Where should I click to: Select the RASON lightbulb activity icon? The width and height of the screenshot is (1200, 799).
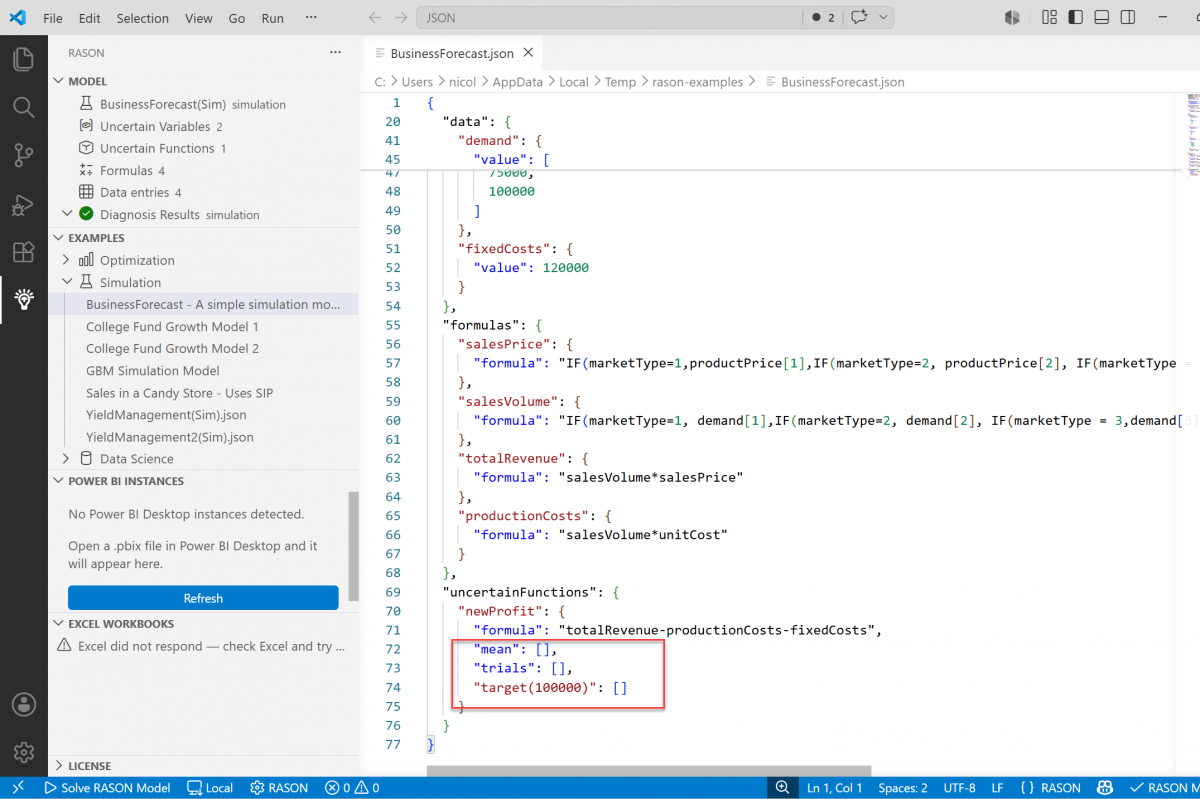pyautogui.click(x=23, y=299)
